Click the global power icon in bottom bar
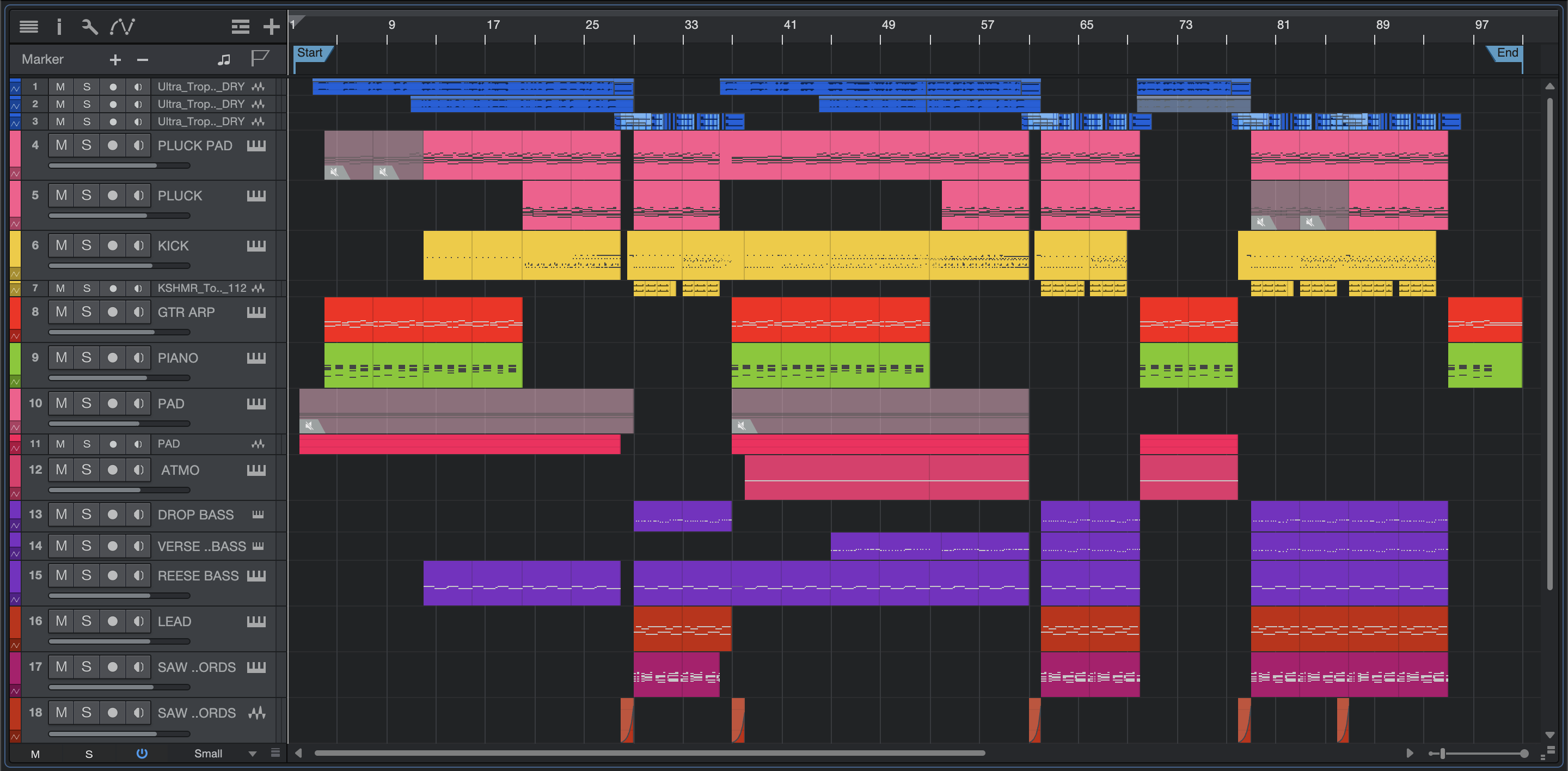The image size is (1568, 771). coord(142,754)
